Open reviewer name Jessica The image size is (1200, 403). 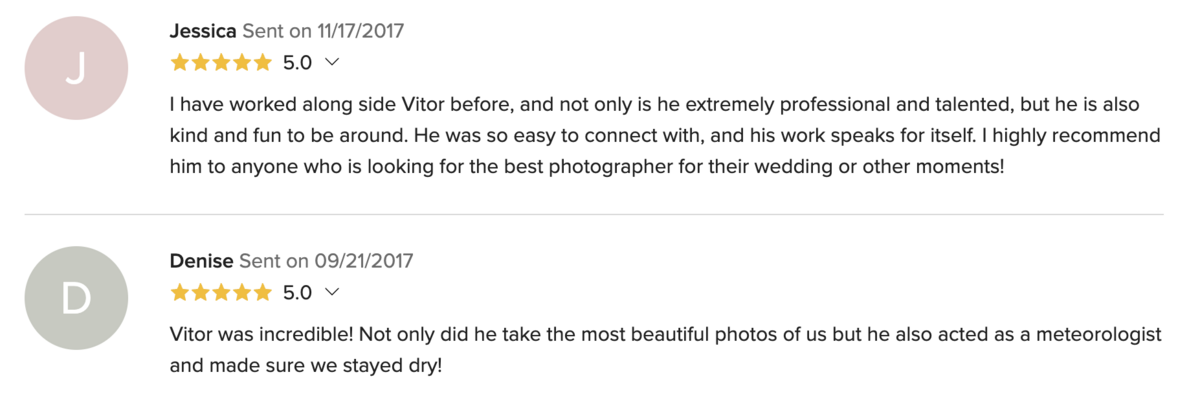click(x=203, y=31)
